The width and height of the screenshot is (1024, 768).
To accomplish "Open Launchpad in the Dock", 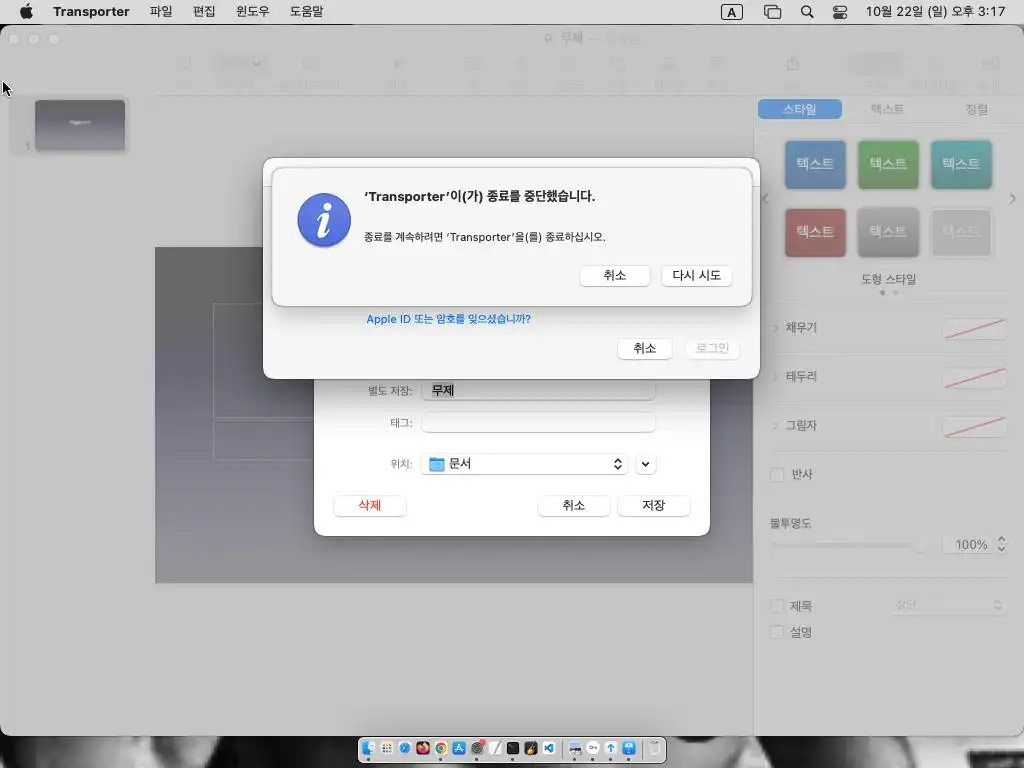I will point(387,748).
